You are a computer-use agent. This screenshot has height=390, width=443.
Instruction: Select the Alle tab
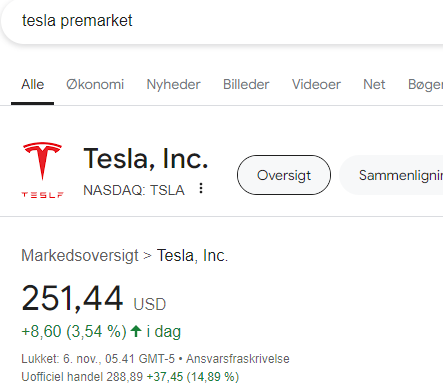pos(33,84)
